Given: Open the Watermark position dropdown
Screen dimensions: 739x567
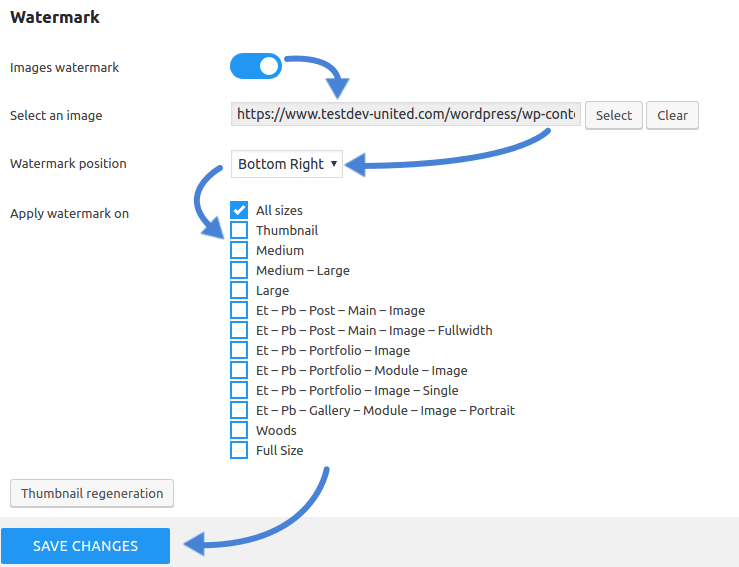Looking at the screenshot, I should 286,164.
